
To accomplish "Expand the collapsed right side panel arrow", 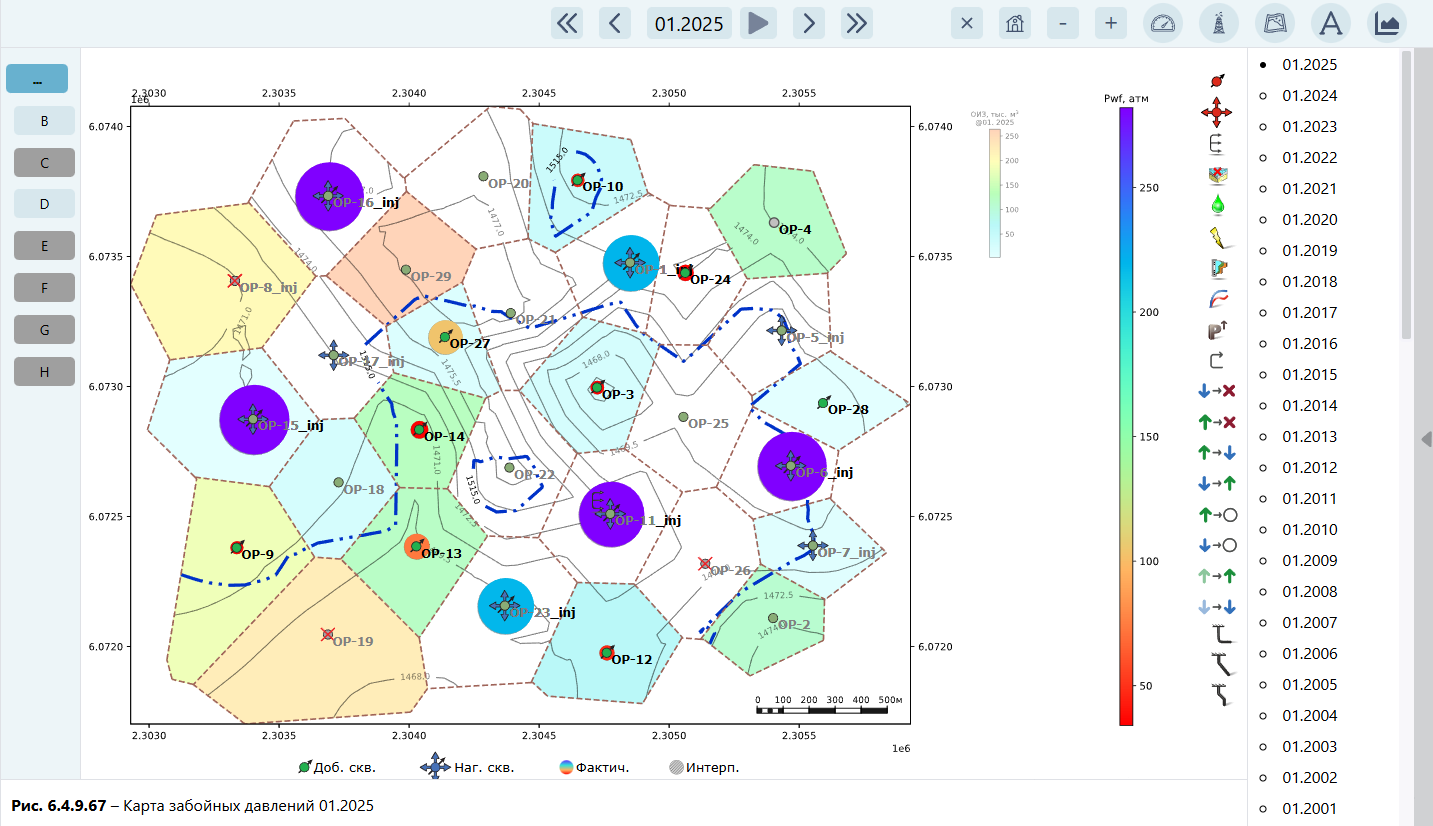I will (1426, 439).
